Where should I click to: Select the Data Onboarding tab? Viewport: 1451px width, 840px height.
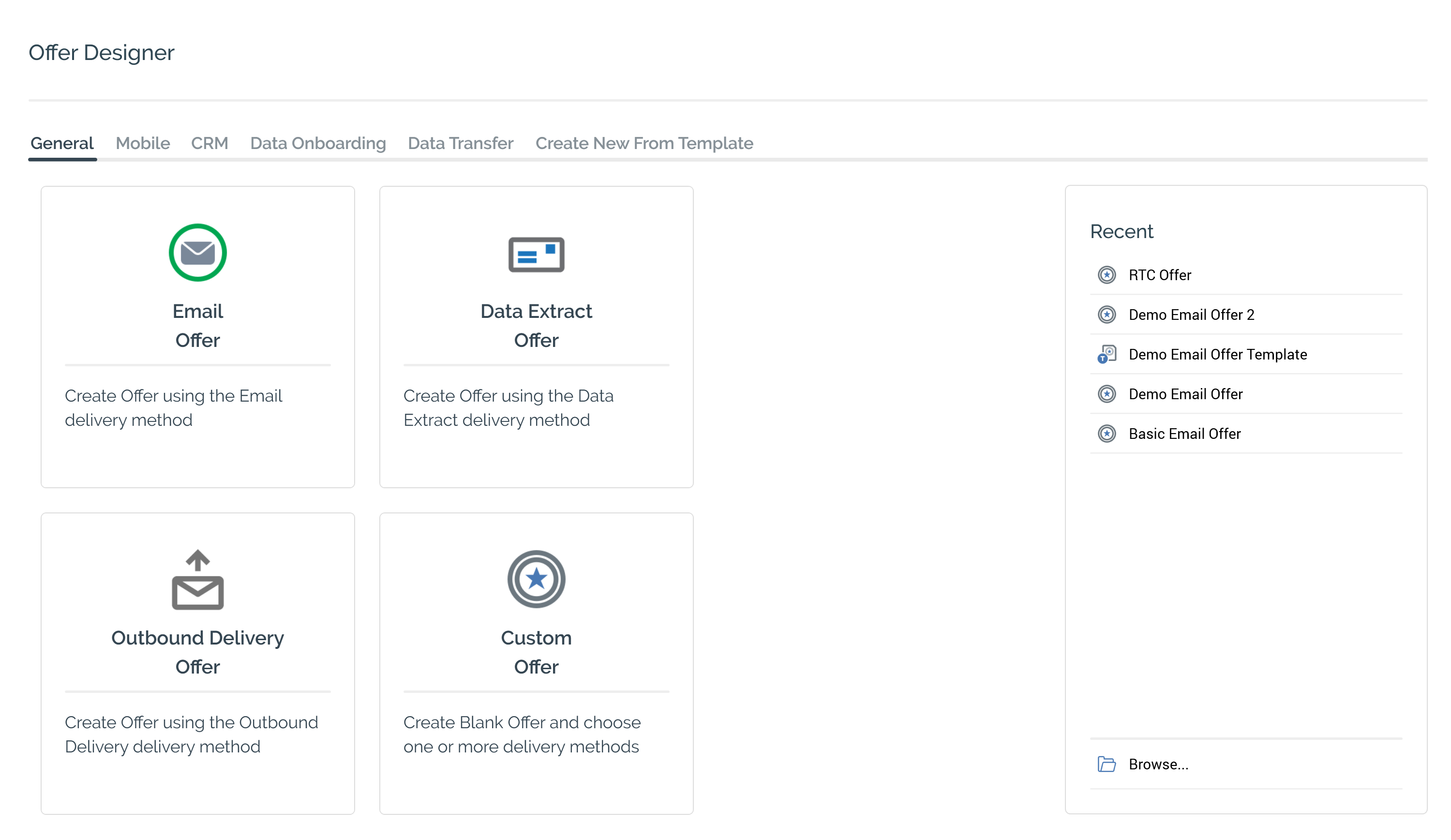pos(318,143)
